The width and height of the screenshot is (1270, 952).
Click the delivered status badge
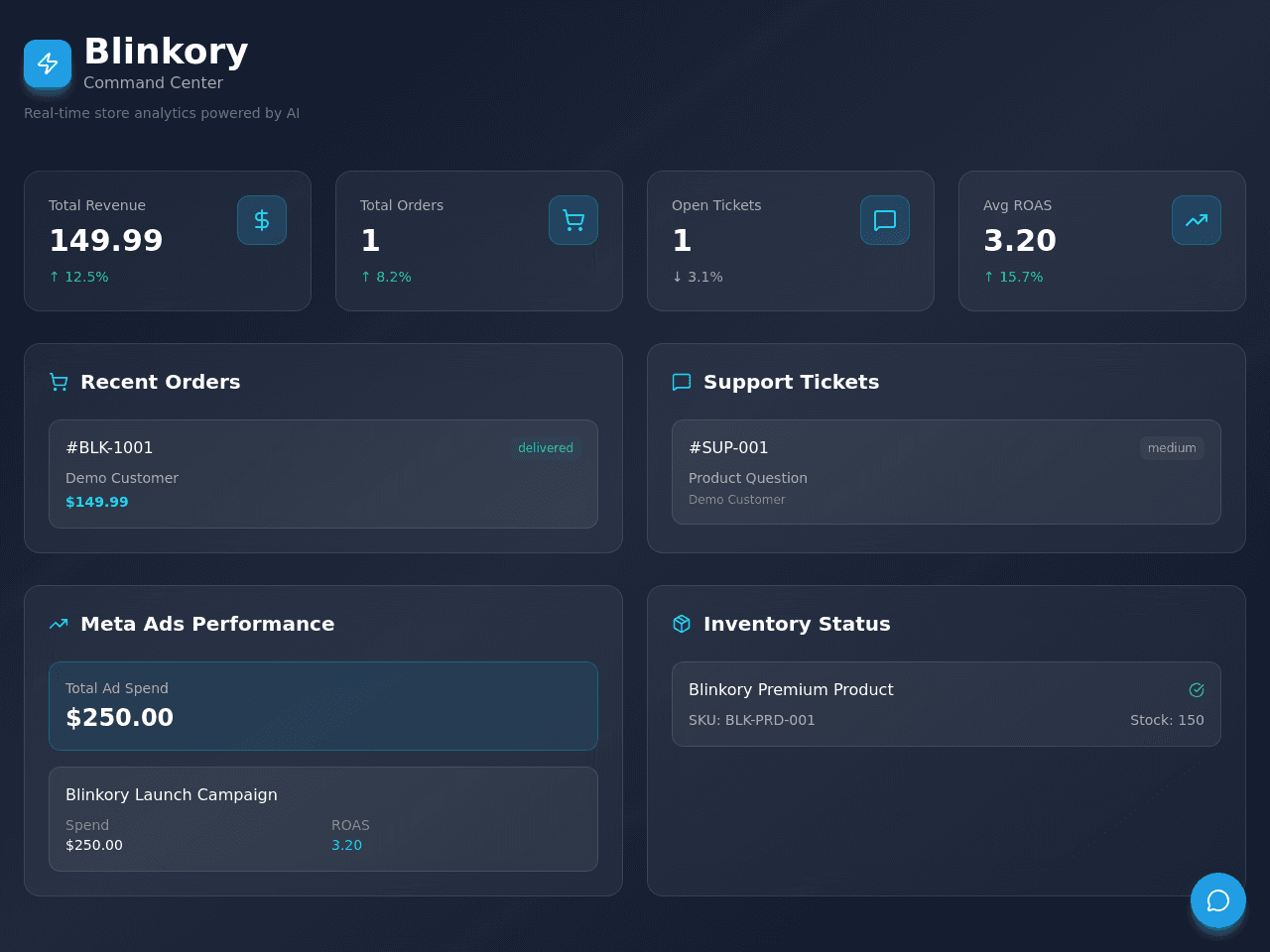pyautogui.click(x=546, y=448)
